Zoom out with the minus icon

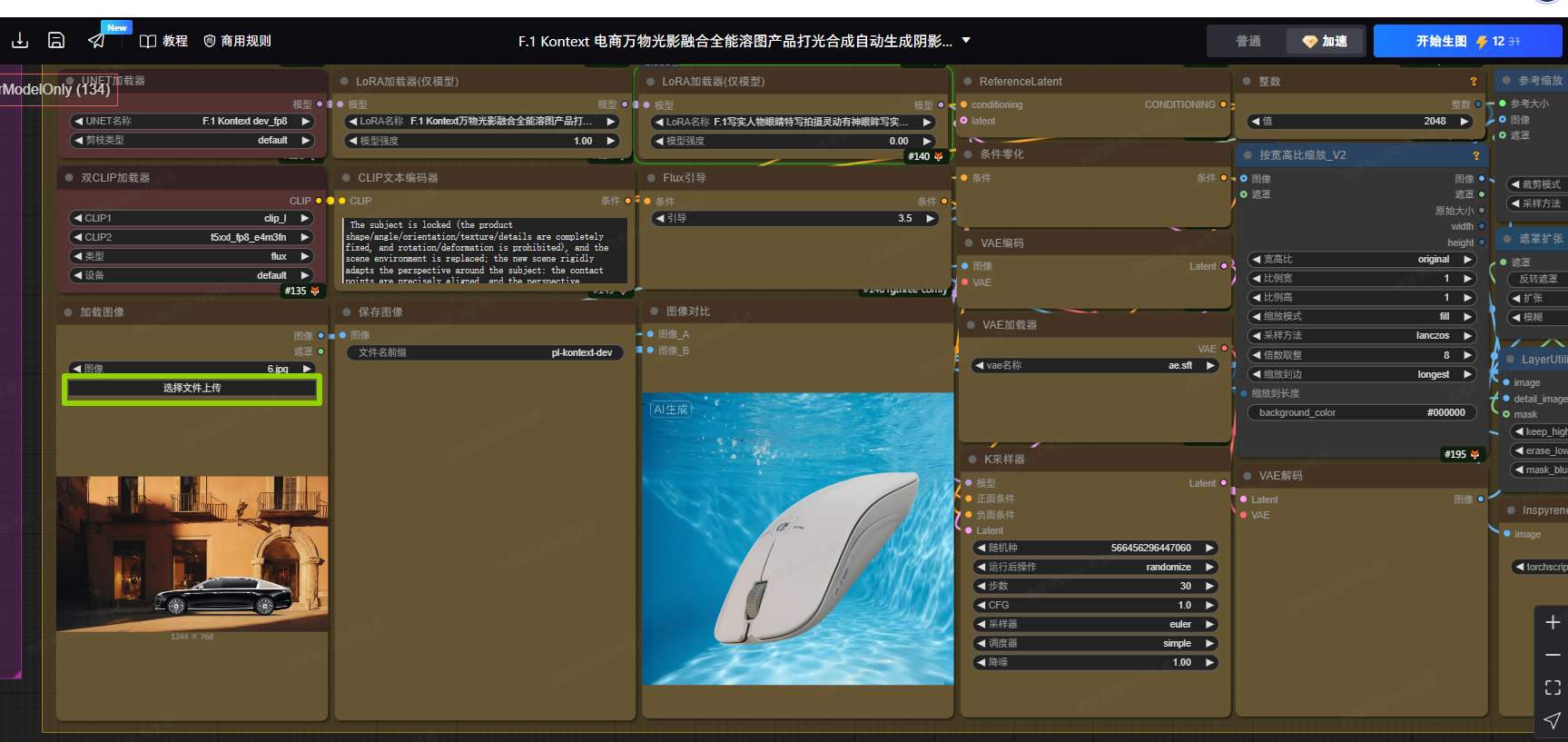[x=1553, y=655]
